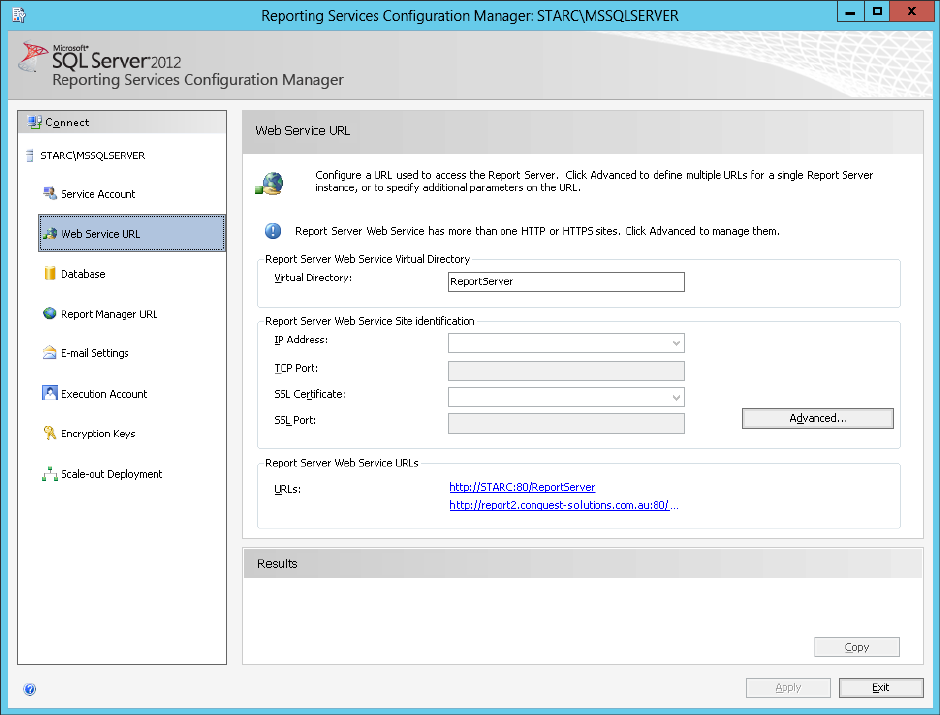Click the Web Service URL globe icon

coord(50,233)
